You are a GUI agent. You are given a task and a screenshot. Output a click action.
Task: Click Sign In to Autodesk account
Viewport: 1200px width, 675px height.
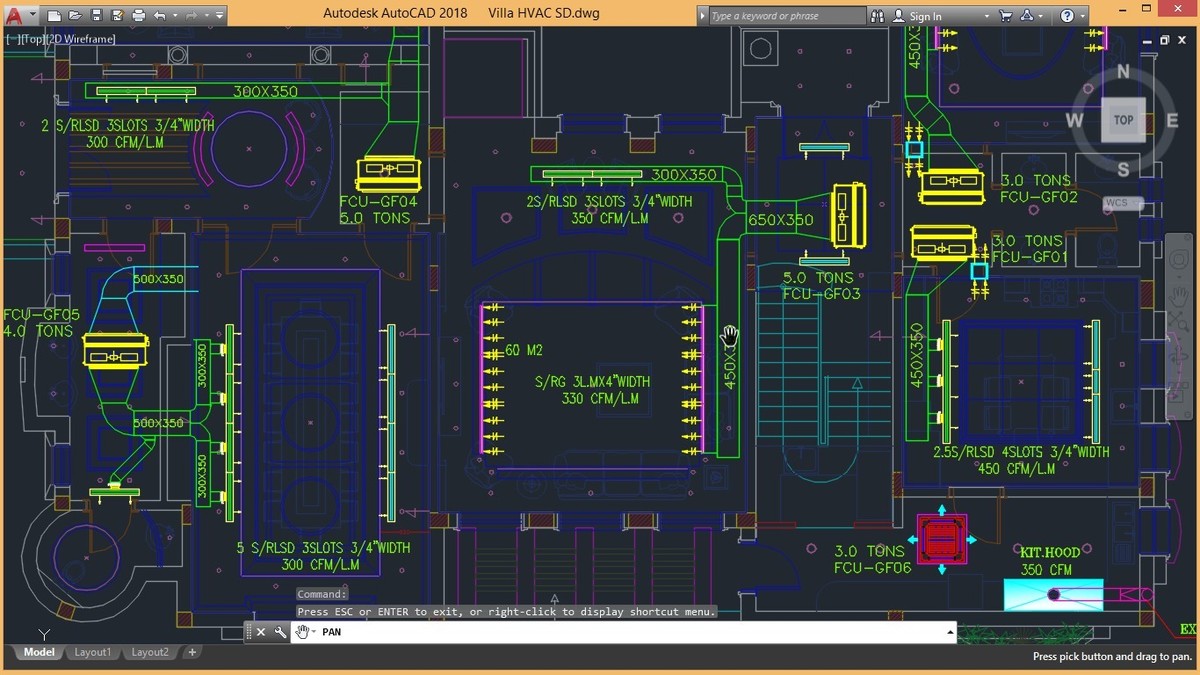[924, 16]
